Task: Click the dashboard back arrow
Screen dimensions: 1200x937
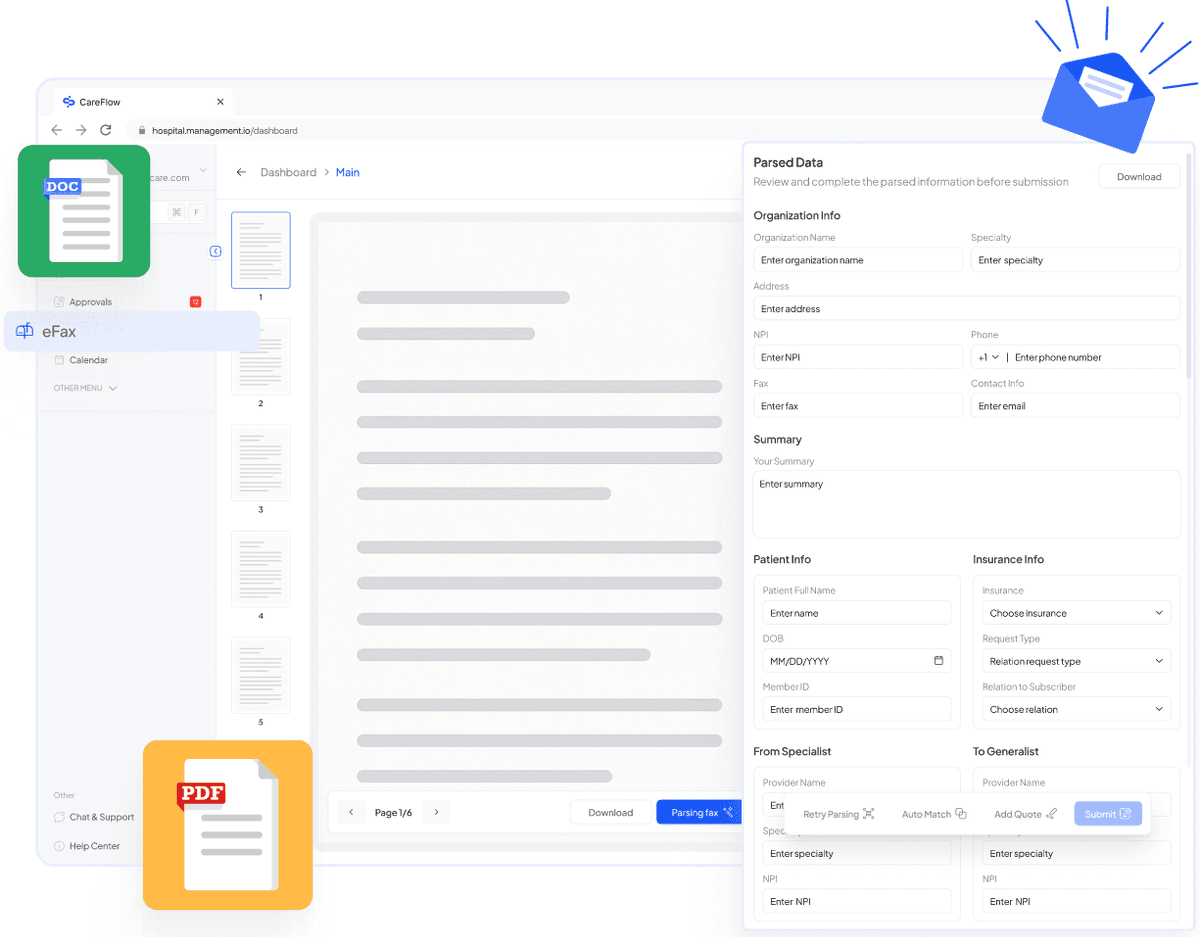Action: [x=241, y=173]
